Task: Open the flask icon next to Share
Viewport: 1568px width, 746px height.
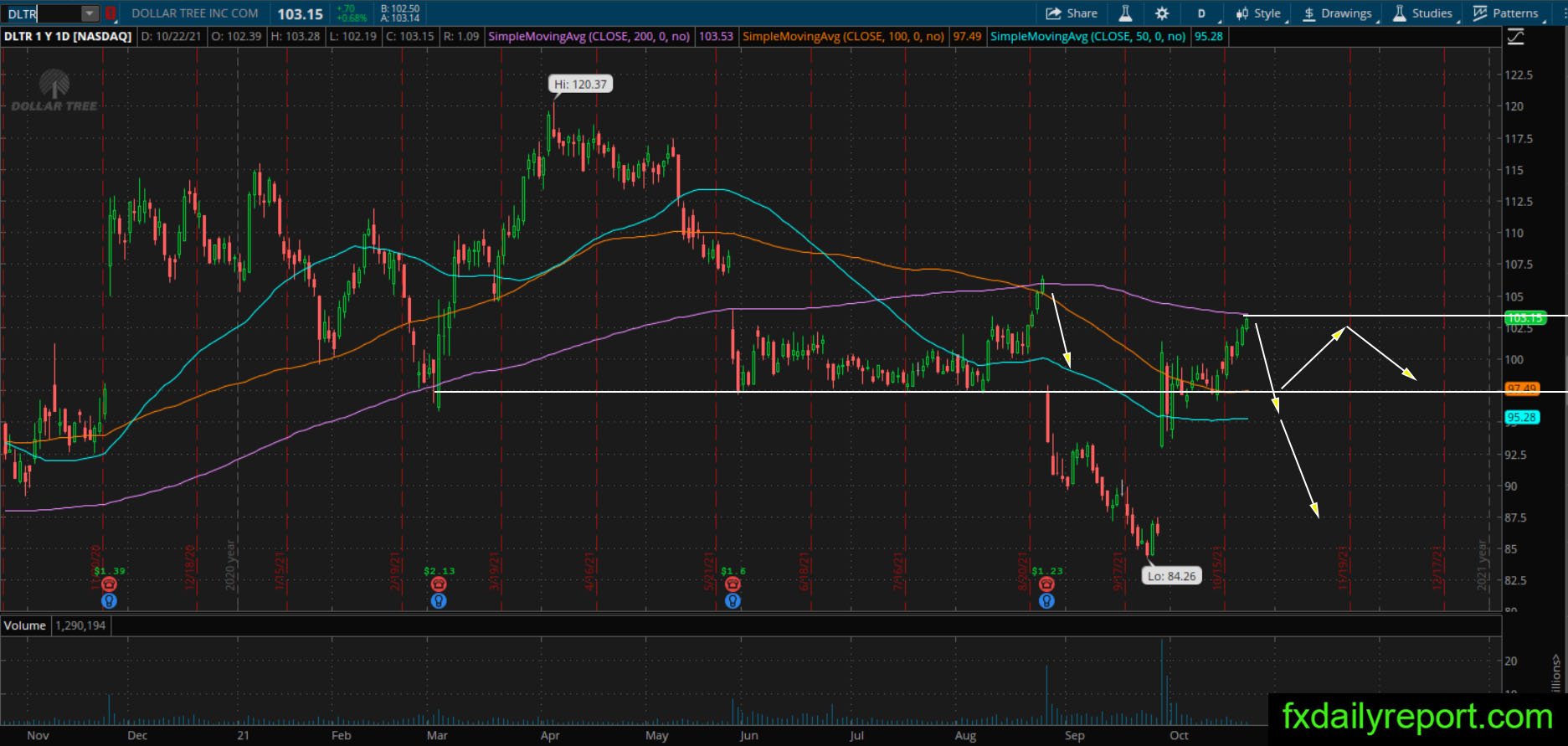Action: (1125, 13)
